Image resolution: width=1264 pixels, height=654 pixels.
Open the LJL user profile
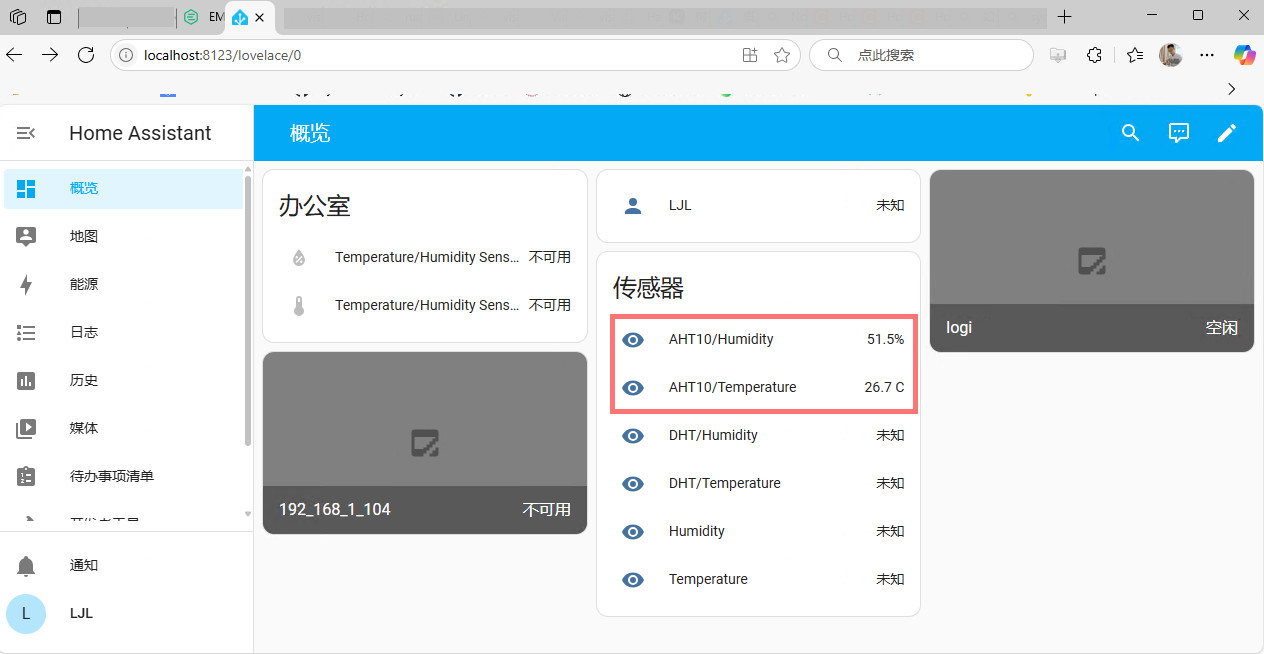[x=80, y=613]
